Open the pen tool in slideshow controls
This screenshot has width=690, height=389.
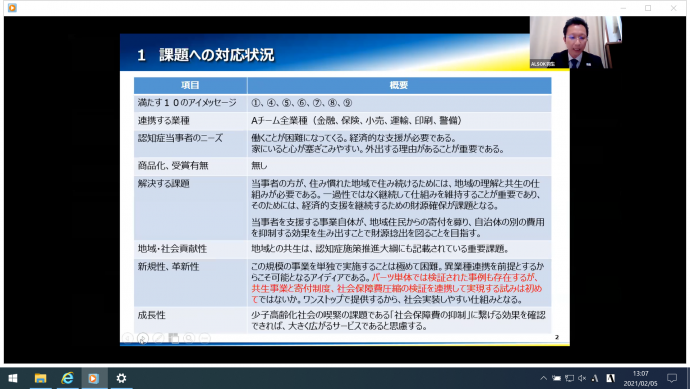coord(158,338)
